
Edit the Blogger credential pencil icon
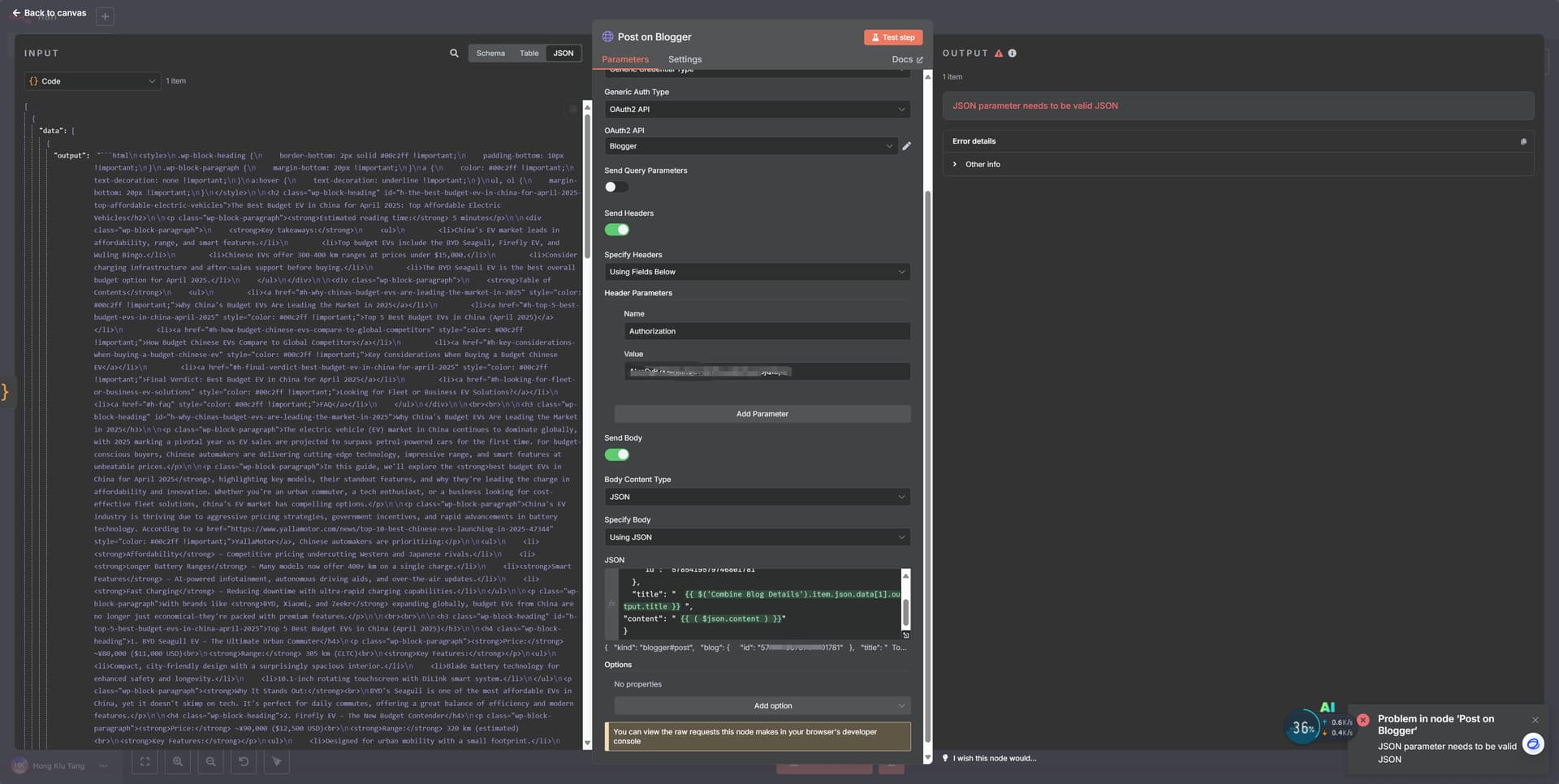[x=906, y=146]
